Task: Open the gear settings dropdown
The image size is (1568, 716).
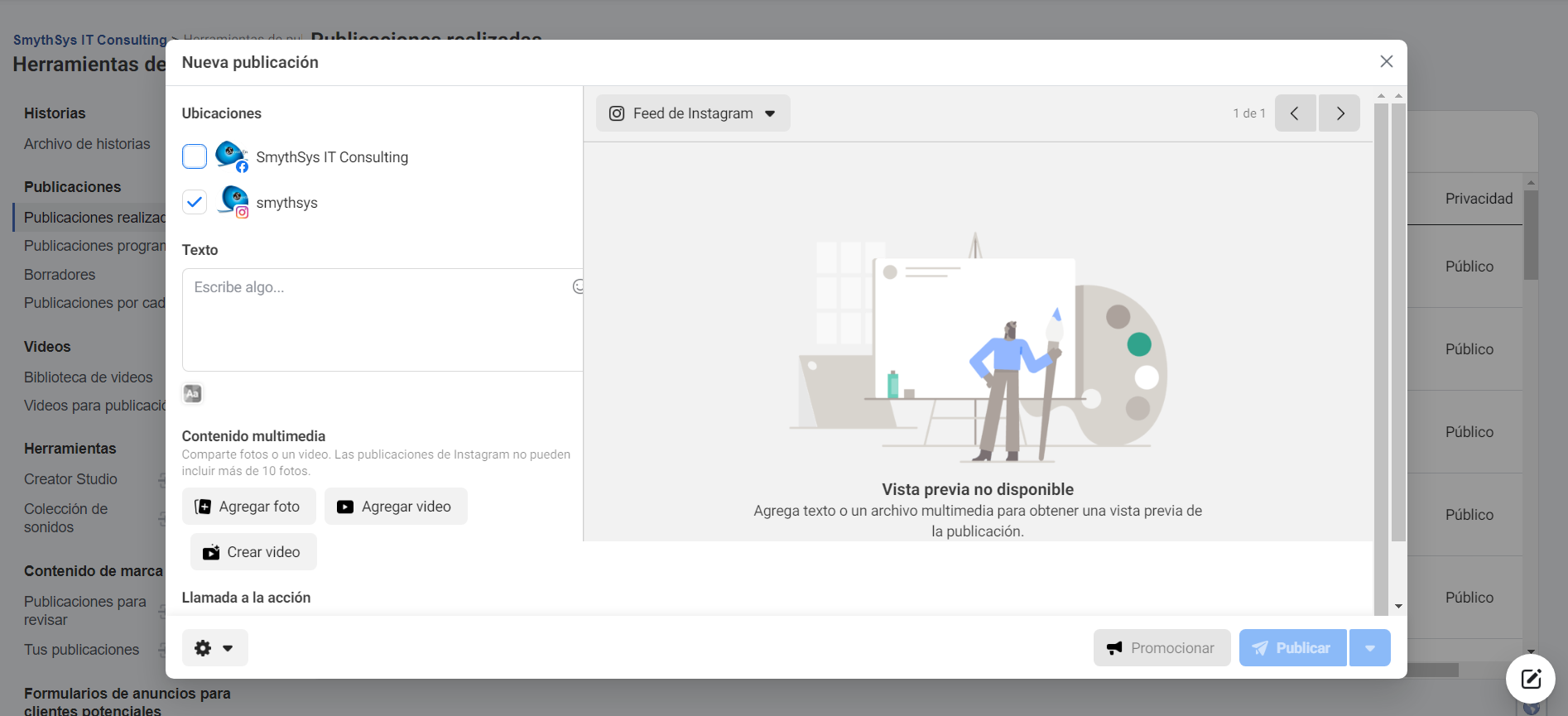Action: point(214,648)
